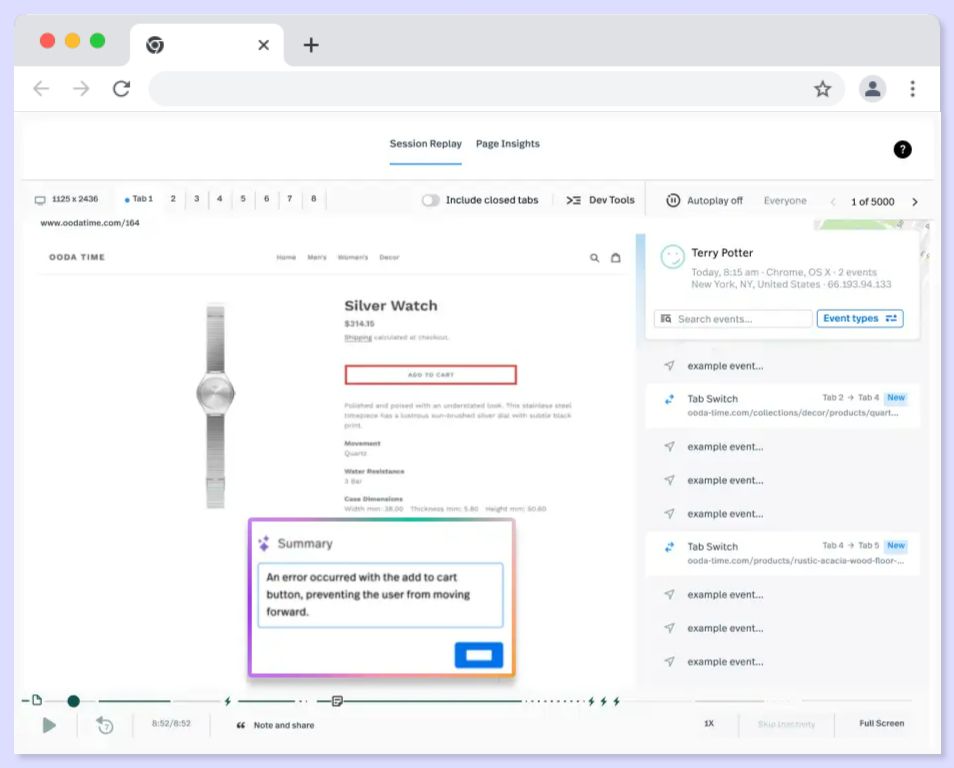The width and height of the screenshot is (954, 768).
Task: Click the browser forward arrow
Action: point(81,89)
